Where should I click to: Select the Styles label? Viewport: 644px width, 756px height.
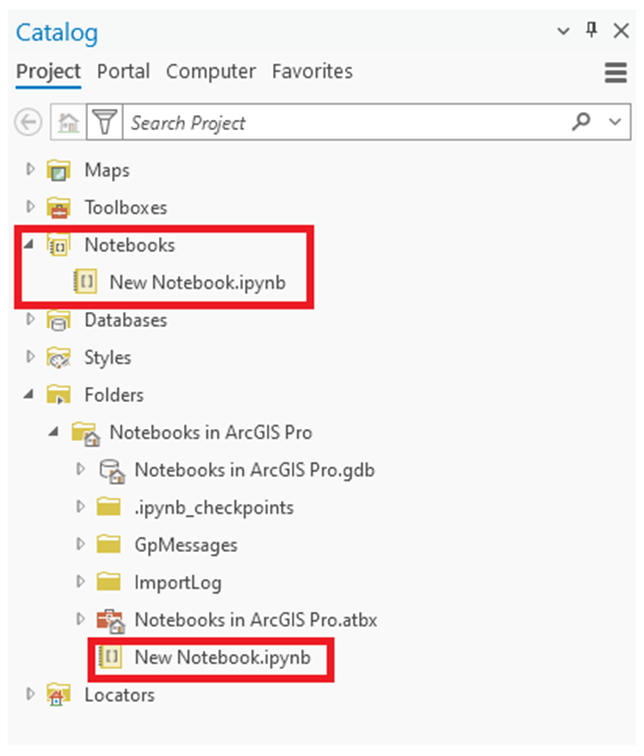[107, 358]
